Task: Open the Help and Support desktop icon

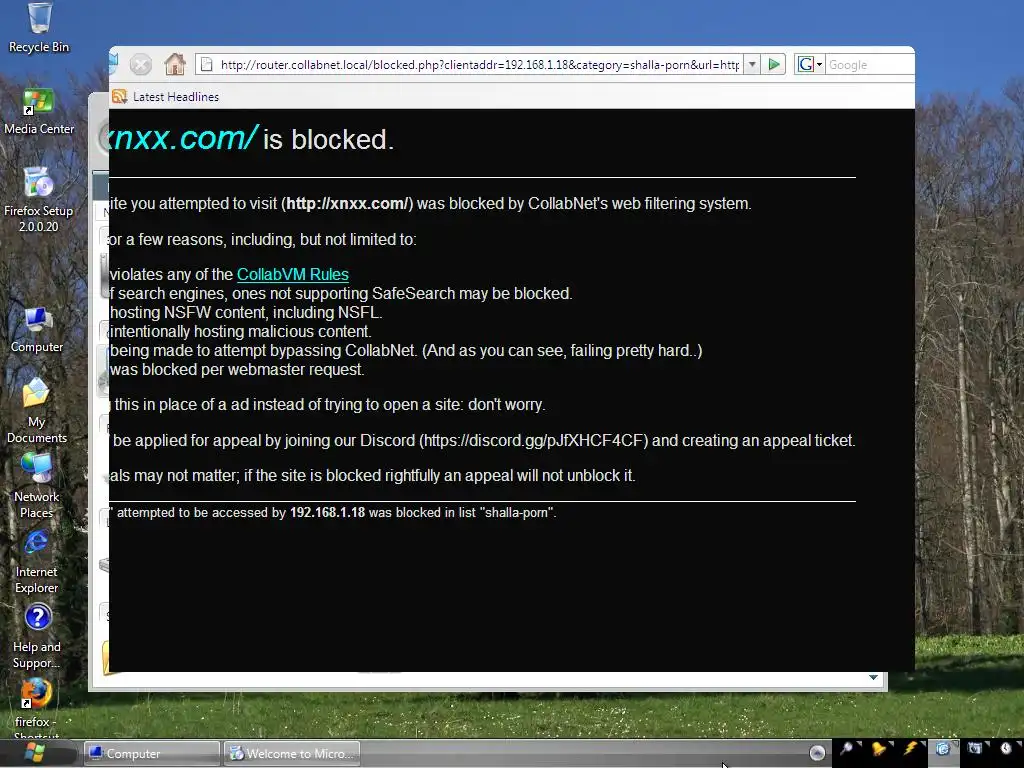Action: point(37,637)
